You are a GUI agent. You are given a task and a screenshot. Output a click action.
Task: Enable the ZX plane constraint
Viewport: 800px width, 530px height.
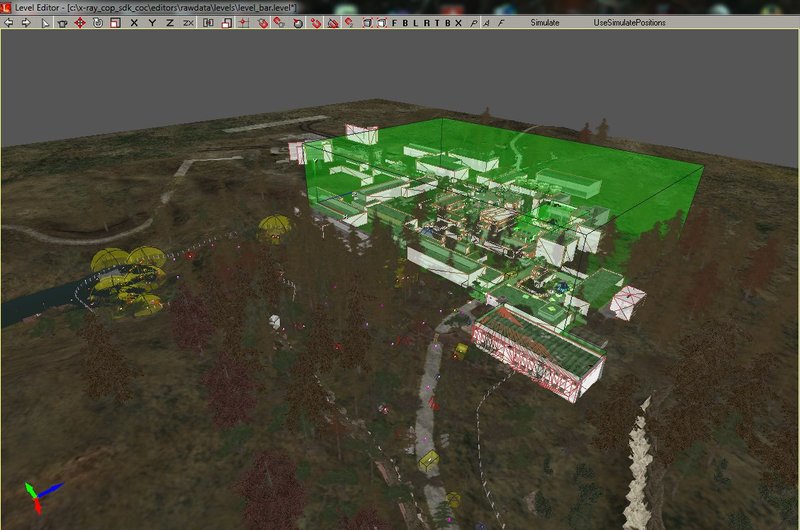[188, 22]
